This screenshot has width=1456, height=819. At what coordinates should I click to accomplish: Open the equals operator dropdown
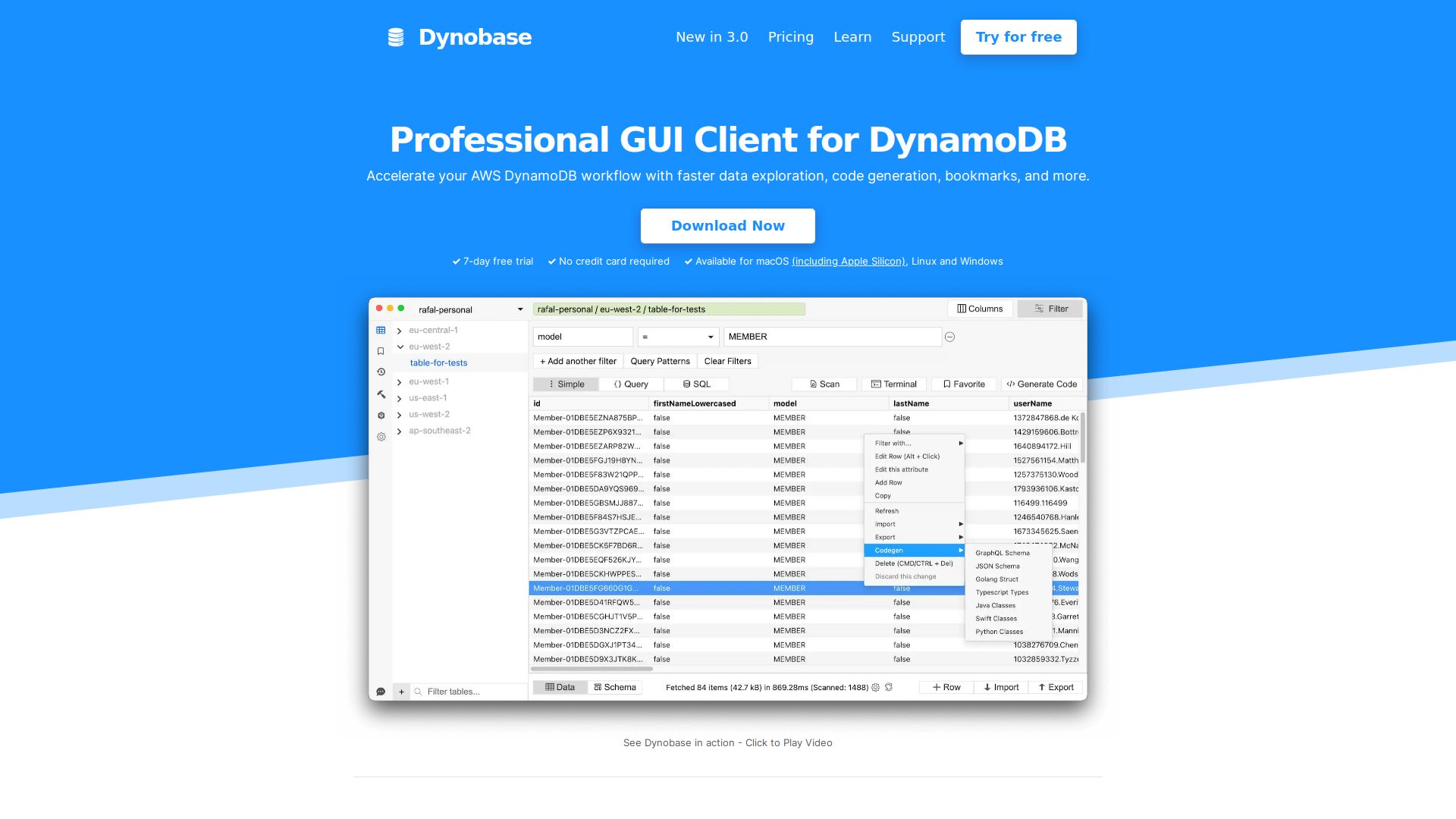(x=678, y=337)
